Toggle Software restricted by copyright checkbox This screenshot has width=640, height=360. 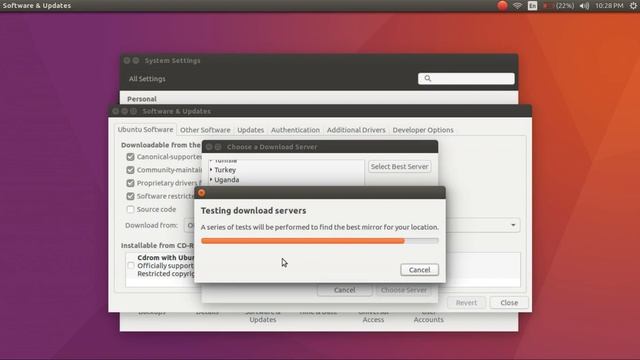click(x=130, y=196)
